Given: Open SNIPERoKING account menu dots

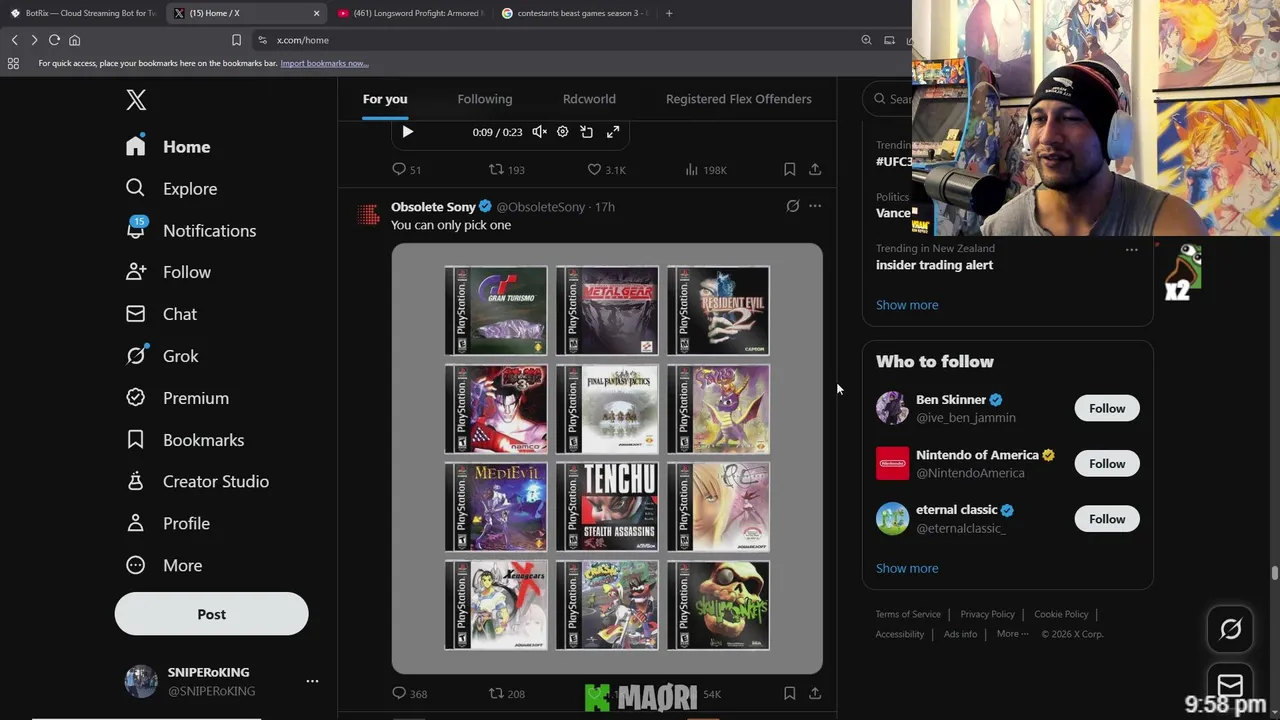Looking at the screenshot, I should [312, 681].
